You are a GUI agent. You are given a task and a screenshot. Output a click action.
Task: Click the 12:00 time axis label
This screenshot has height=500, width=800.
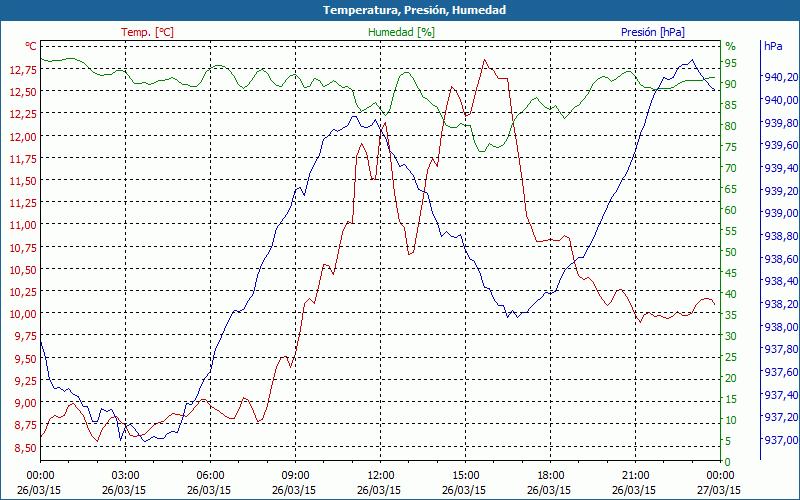point(381,476)
